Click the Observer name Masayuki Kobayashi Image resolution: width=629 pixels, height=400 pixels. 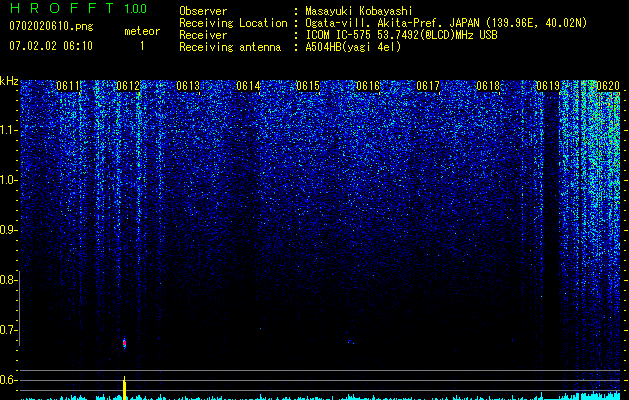click(359, 11)
